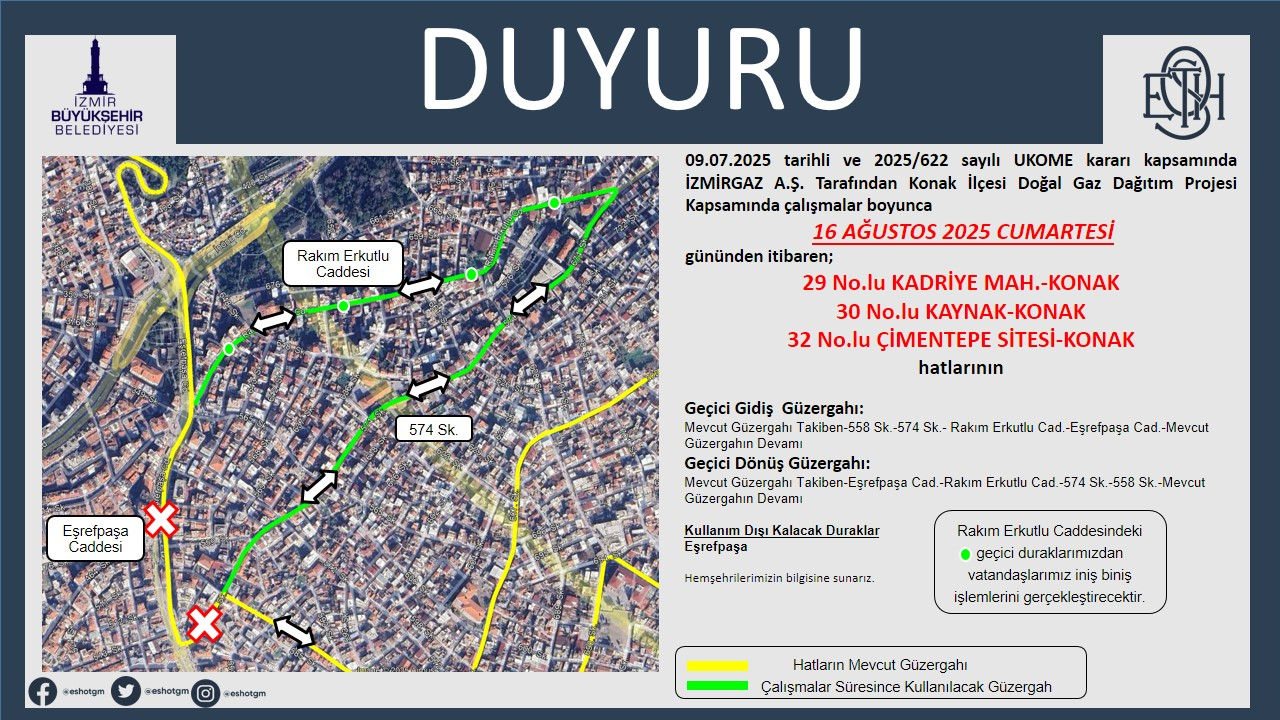Click the Twitter bird icon
This screenshot has height=720, width=1280.
[x=126, y=692]
